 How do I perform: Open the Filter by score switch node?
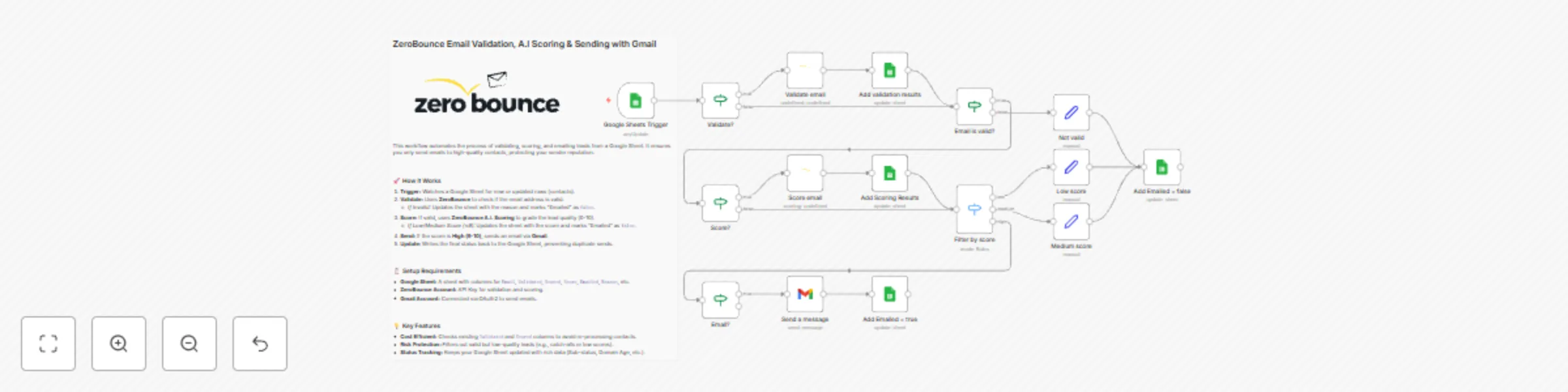pyautogui.click(x=974, y=209)
